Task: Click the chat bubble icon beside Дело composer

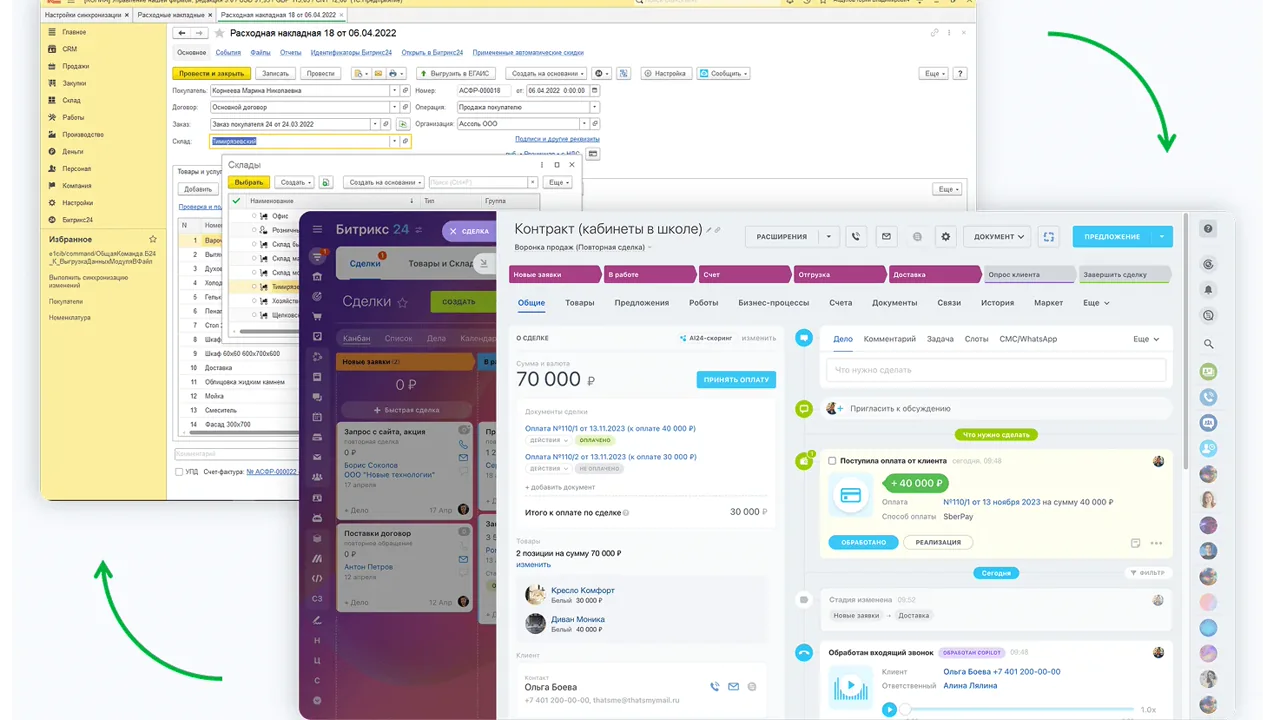Action: point(803,339)
